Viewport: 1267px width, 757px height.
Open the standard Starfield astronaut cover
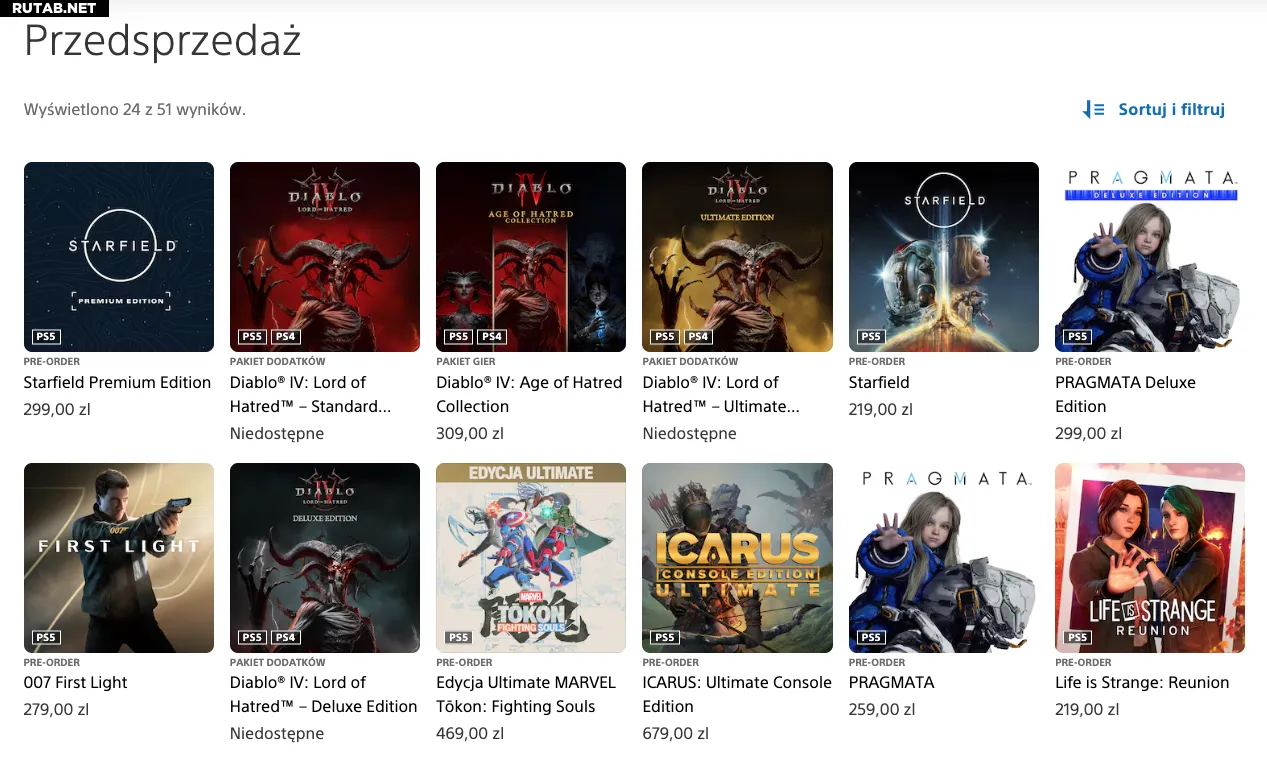[x=944, y=257]
